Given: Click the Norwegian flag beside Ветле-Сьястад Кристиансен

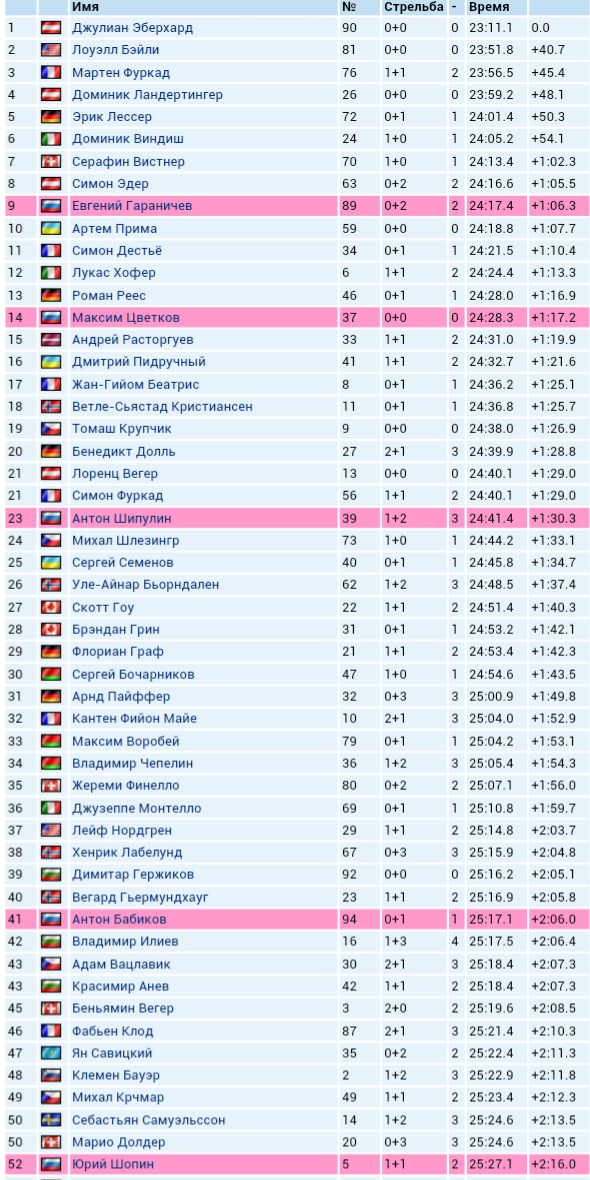Looking at the screenshot, I should coord(51,407).
